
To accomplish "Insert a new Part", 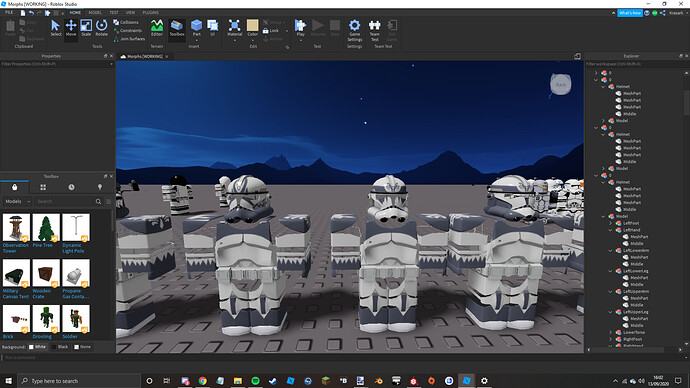I will pyautogui.click(x=196, y=27).
